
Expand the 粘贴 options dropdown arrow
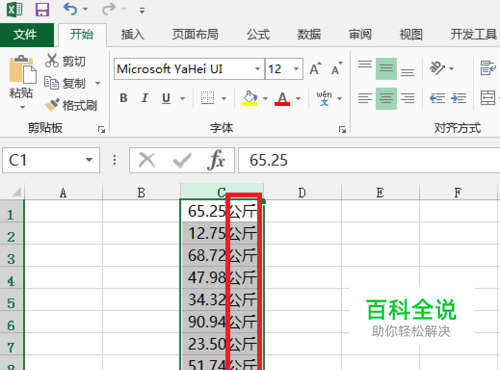pyautogui.click(x=22, y=107)
